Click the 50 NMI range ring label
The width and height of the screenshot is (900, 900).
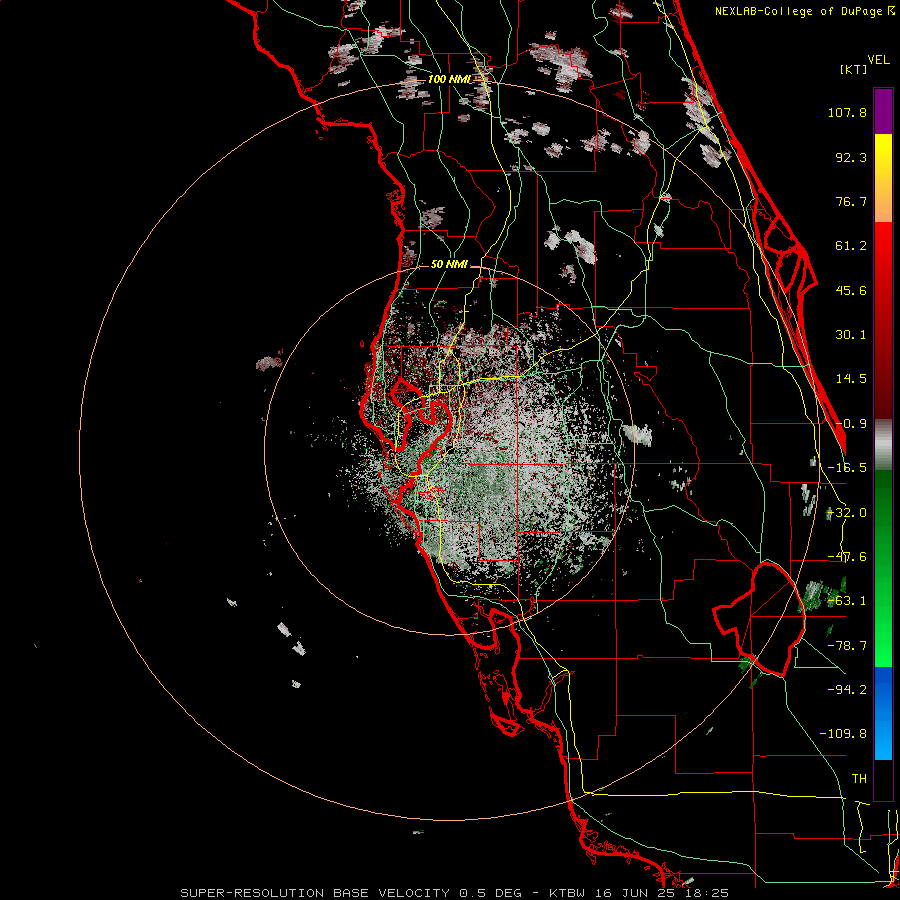[x=449, y=265]
